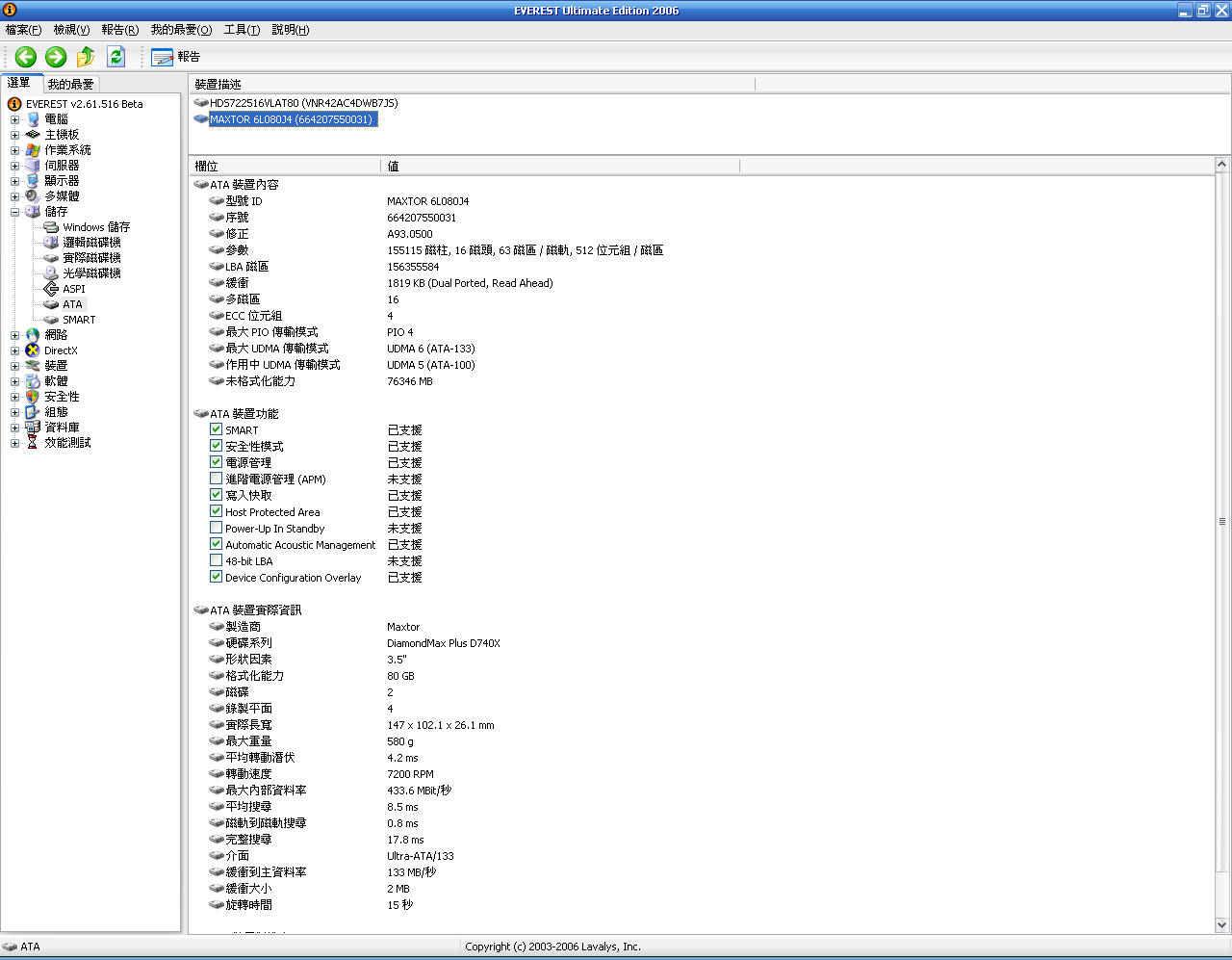Image resolution: width=1232 pixels, height=960 pixels.
Task: Select the HDS722516VLAT80 drive entry
Action: (303, 103)
